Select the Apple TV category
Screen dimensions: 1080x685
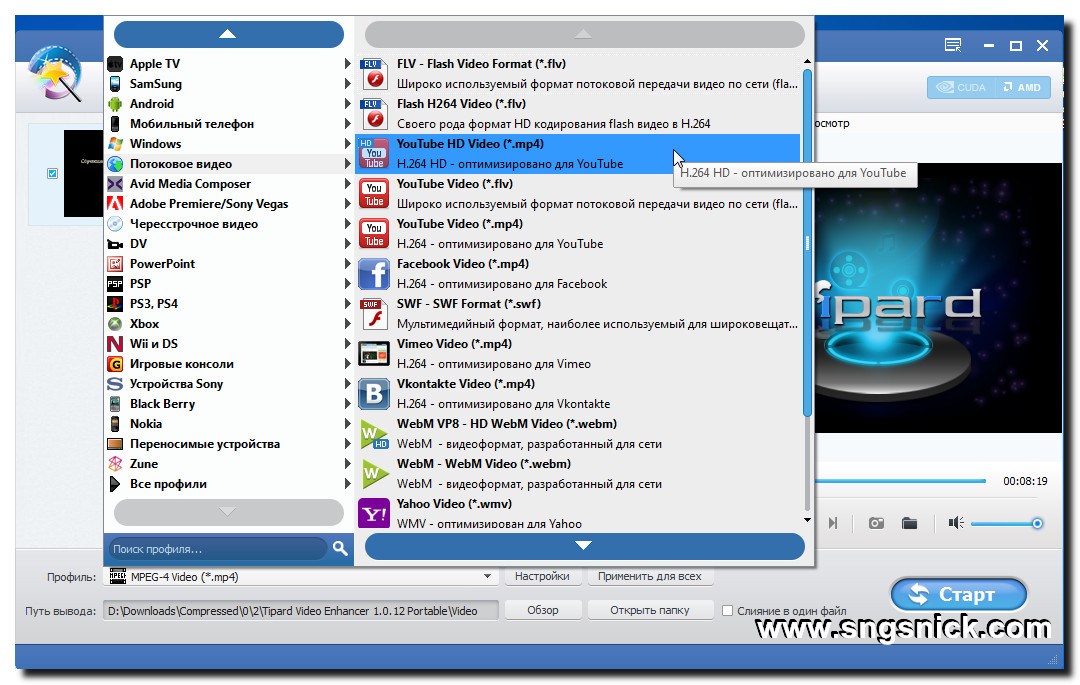point(227,64)
